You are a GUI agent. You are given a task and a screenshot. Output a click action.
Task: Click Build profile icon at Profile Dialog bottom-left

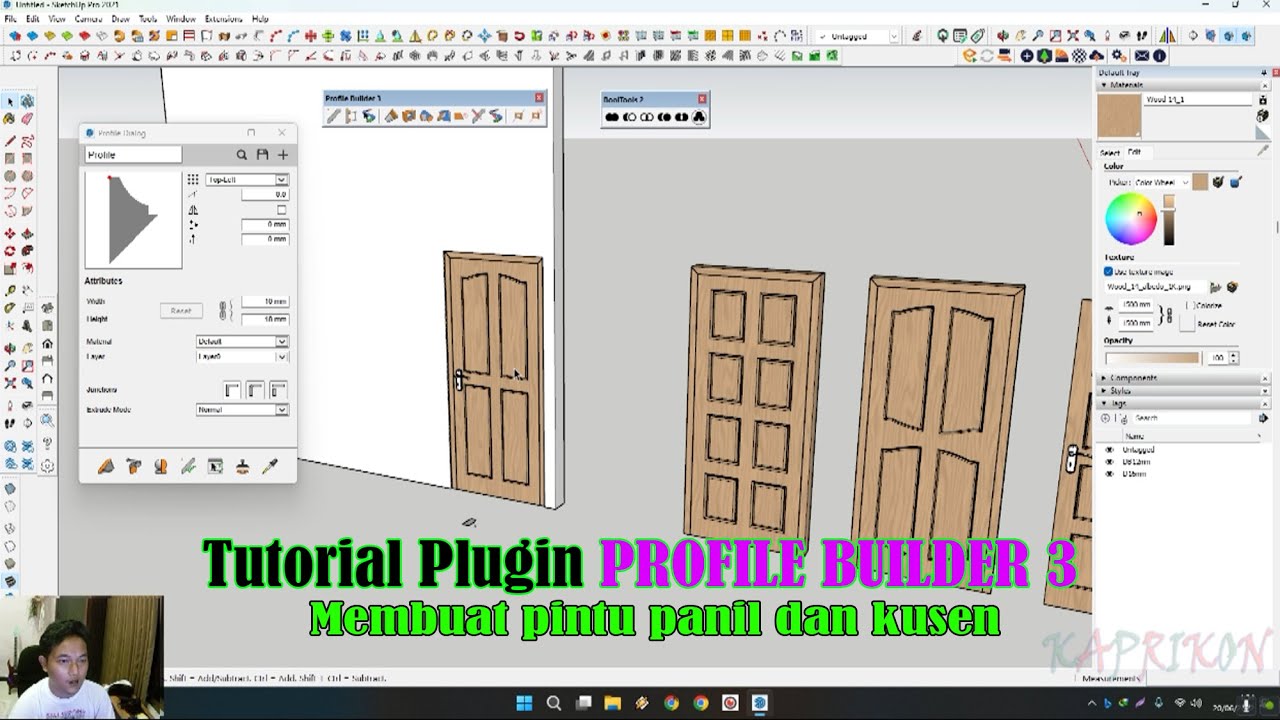point(106,467)
